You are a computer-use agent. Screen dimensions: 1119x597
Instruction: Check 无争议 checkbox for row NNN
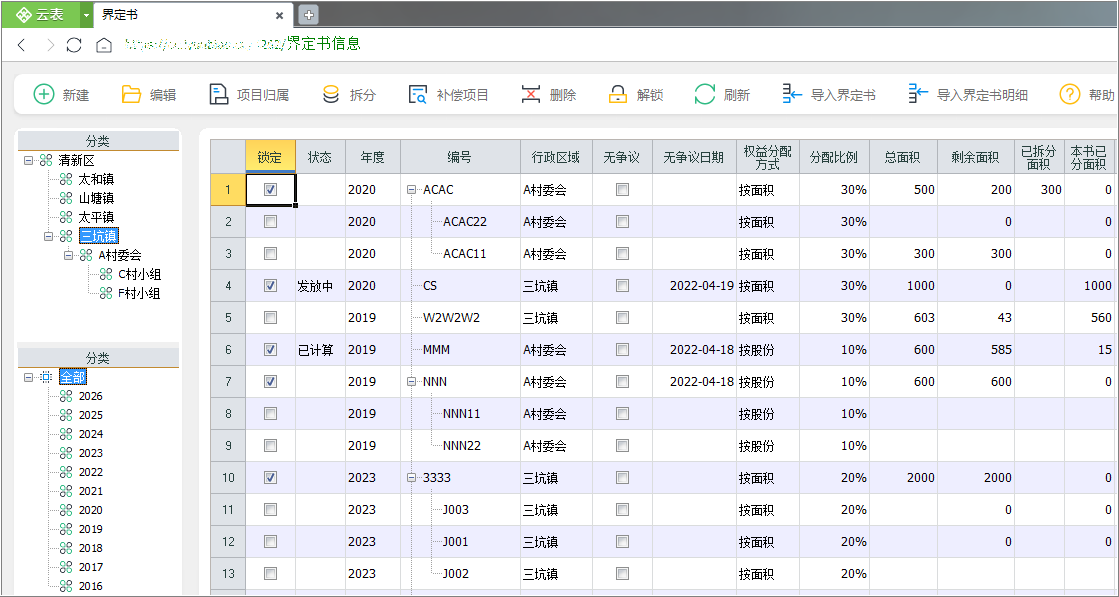(623, 382)
